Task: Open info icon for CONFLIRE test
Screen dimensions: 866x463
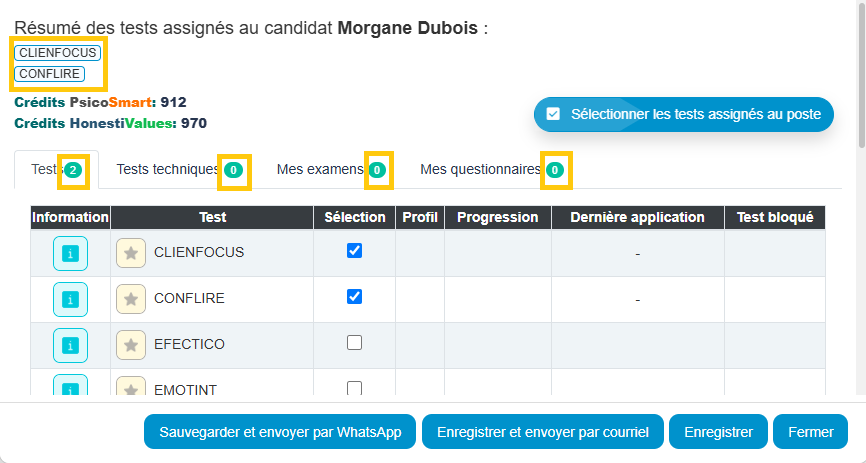Action: 70,299
